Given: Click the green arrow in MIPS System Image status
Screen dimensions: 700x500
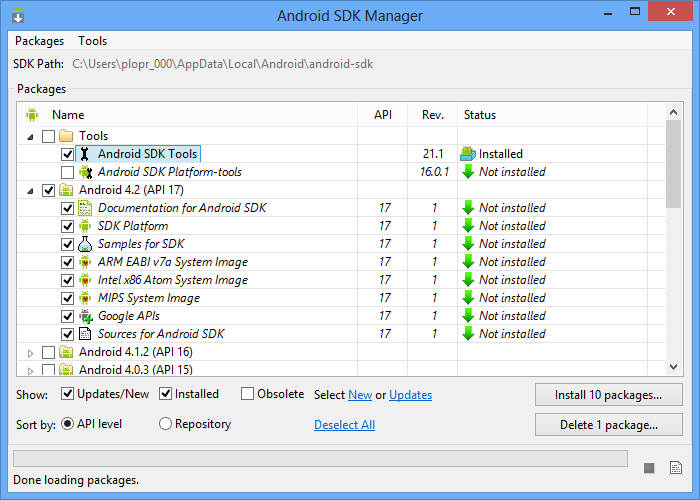Looking at the screenshot, I should coord(468,298).
